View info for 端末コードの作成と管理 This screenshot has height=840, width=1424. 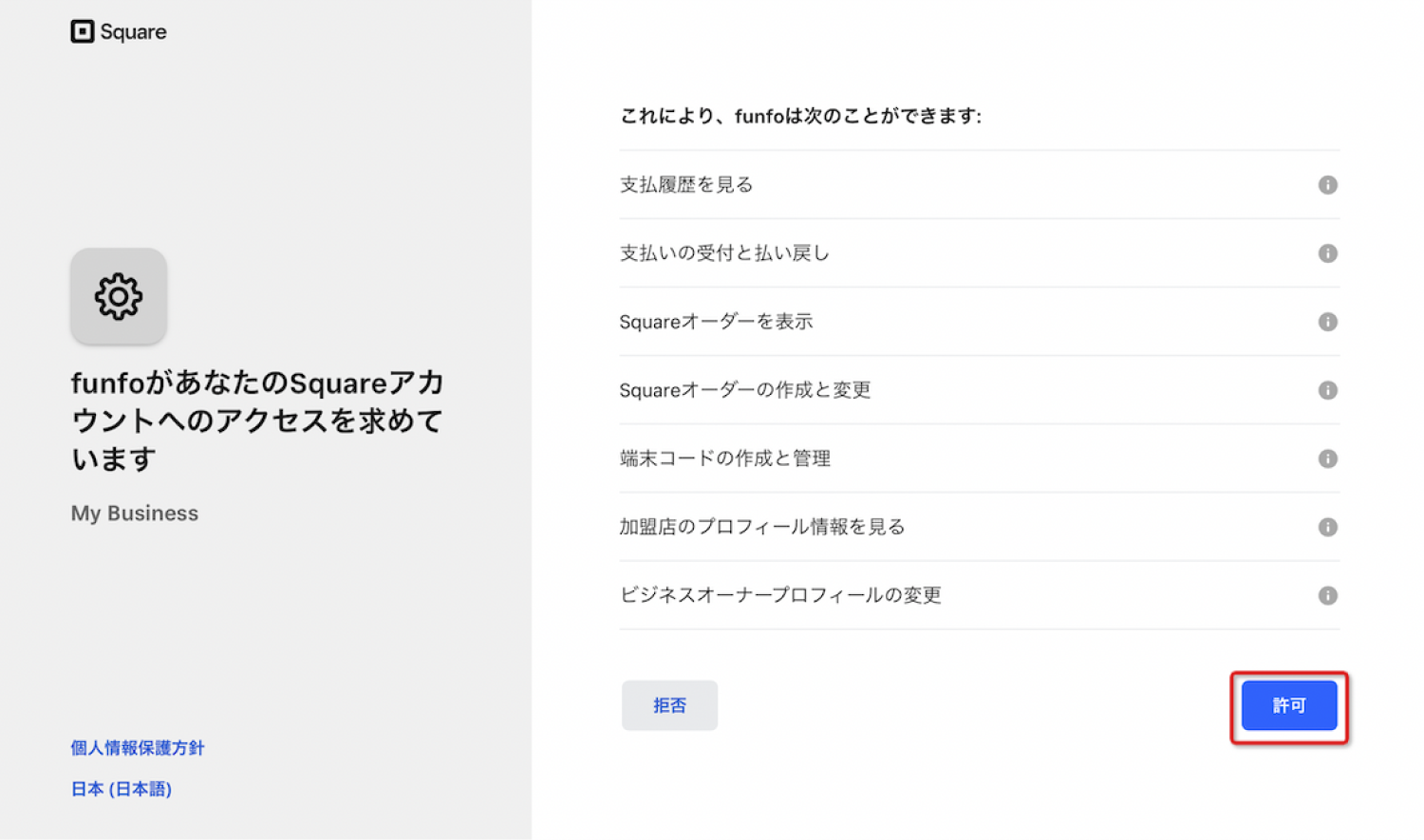[x=1327, y=458]
